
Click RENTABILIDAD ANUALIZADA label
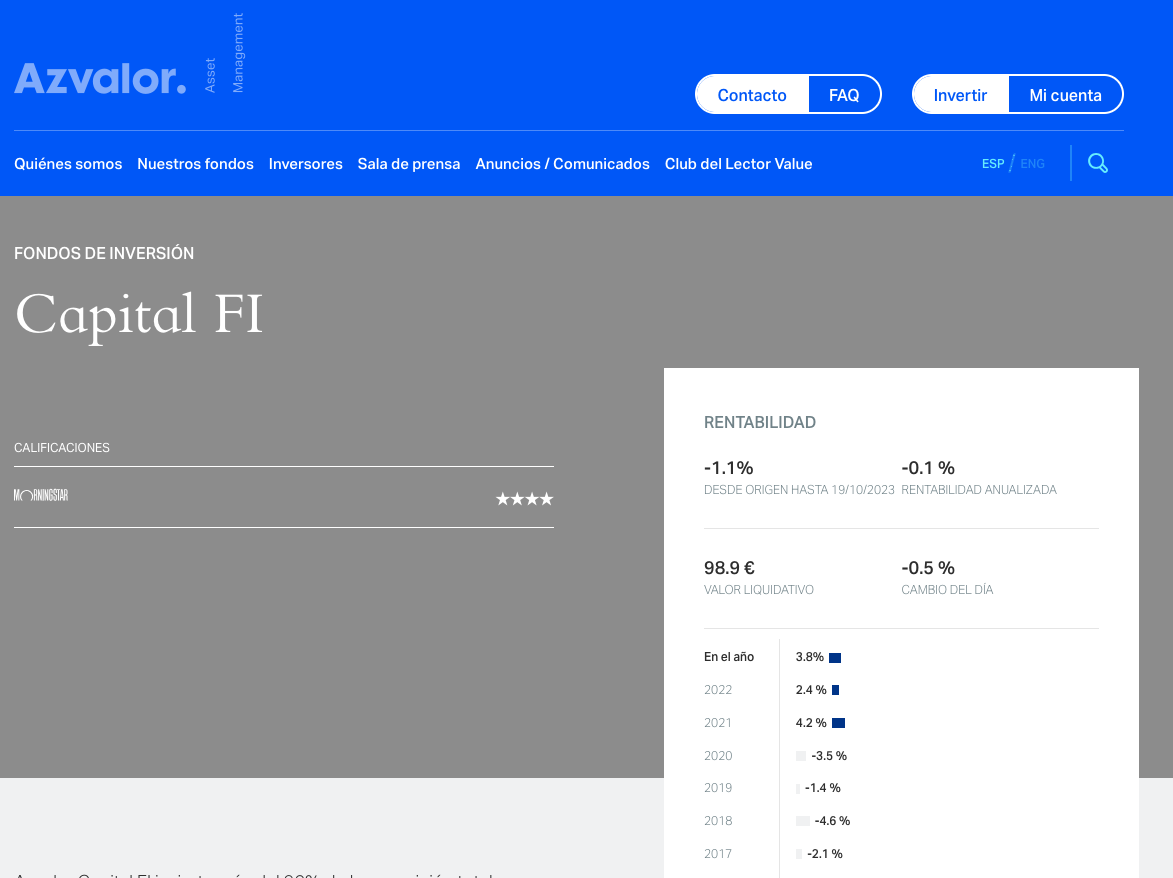[x=978, y=490]
